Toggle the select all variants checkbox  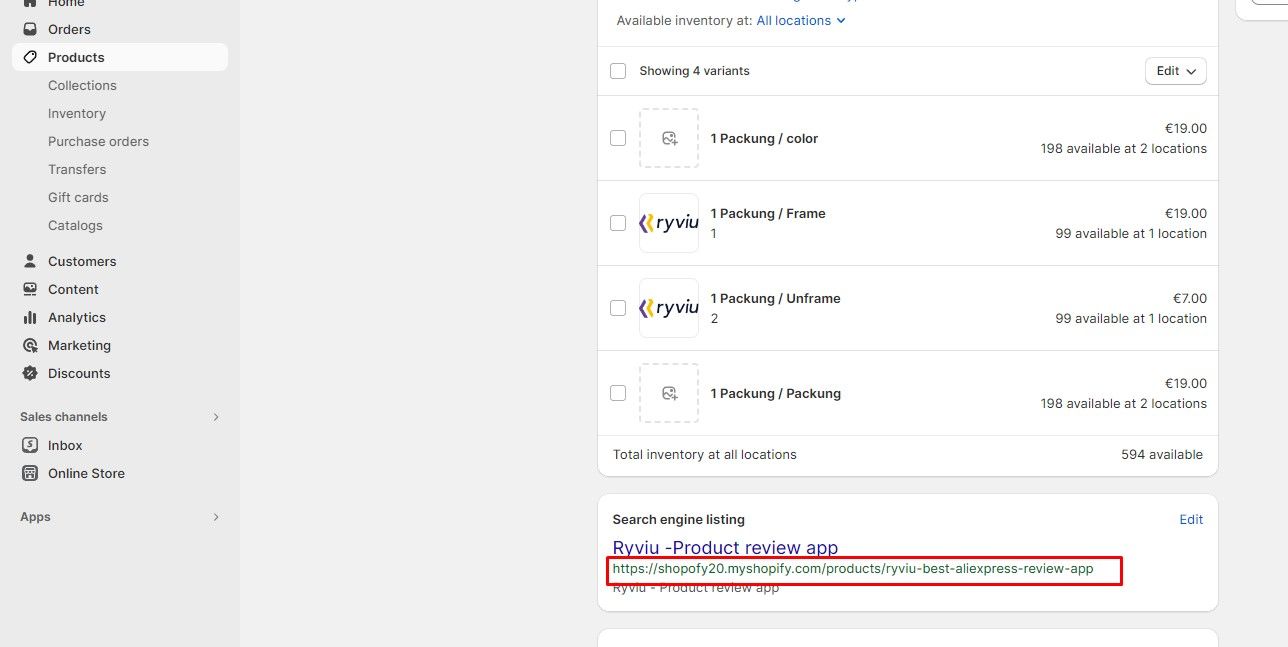click(618, 71)
